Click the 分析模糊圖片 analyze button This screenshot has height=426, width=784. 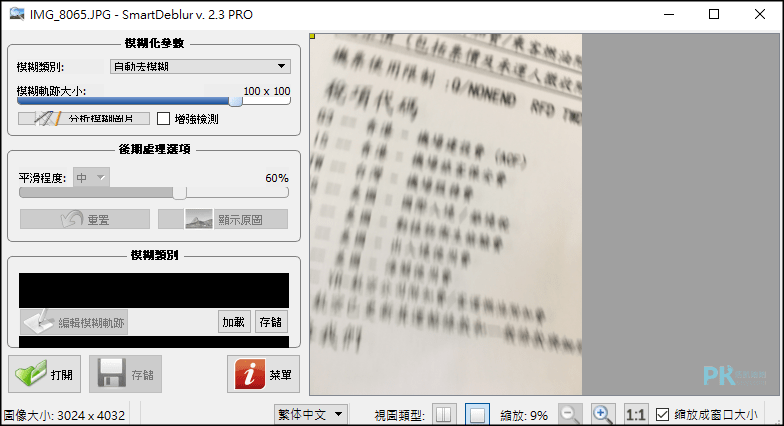click(x=84, y=118)
